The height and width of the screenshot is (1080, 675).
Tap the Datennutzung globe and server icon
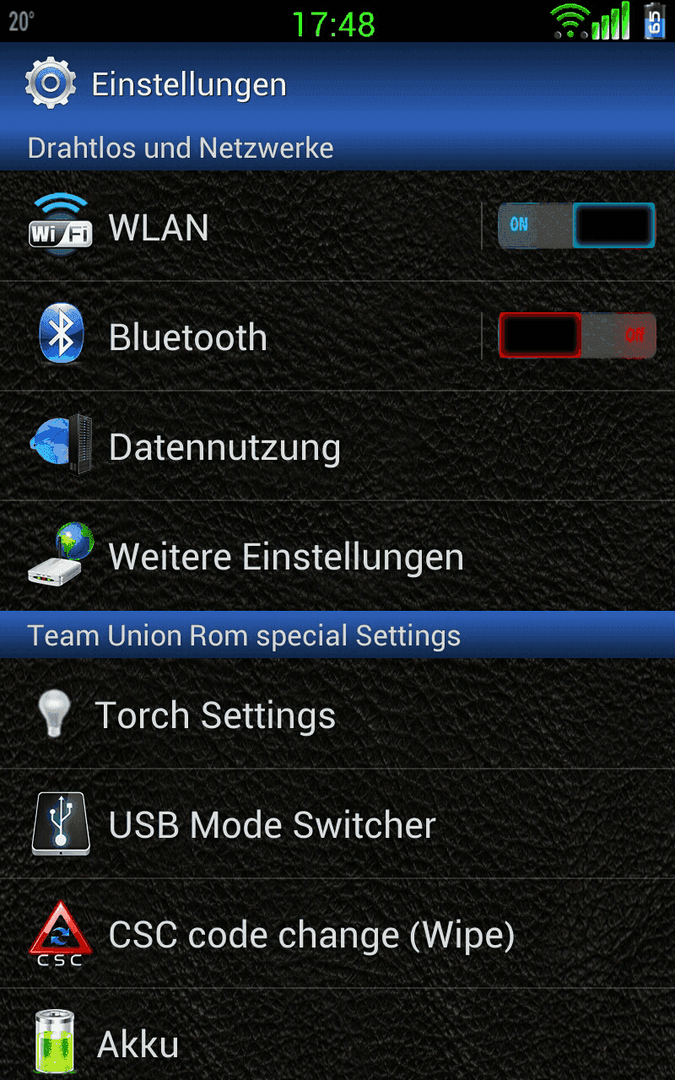coord(61,444)
